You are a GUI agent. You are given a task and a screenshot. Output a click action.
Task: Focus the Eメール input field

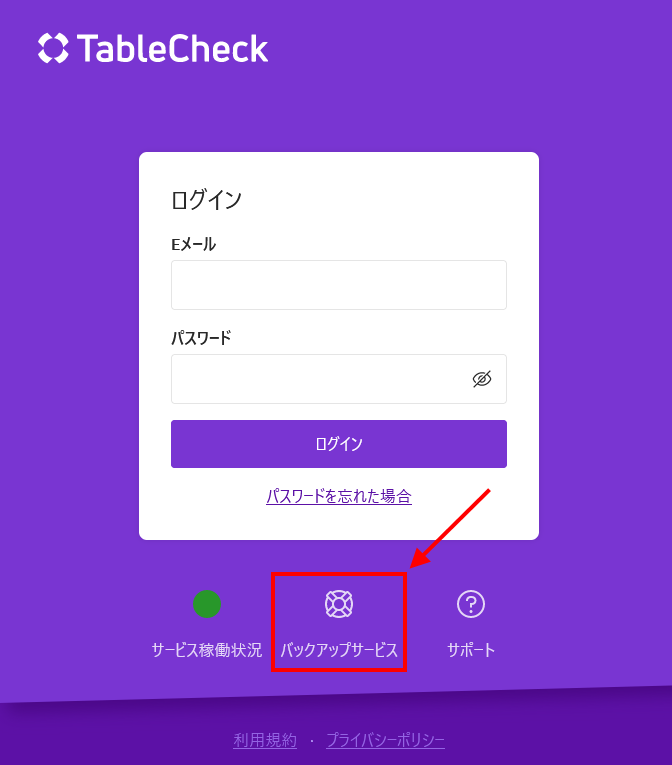click(x=339, y=285)
